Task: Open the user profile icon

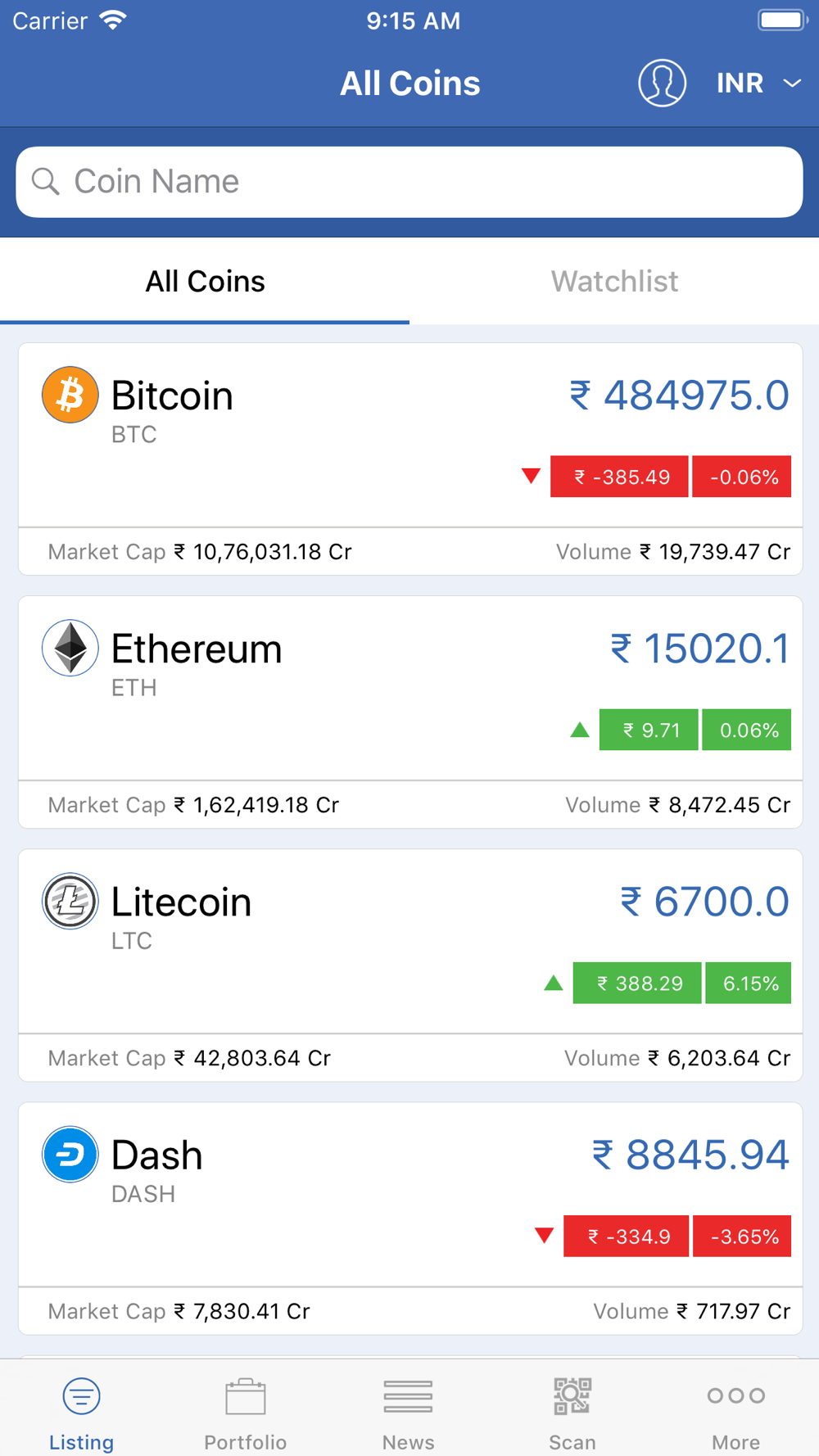Action: (x=662, y=83)
